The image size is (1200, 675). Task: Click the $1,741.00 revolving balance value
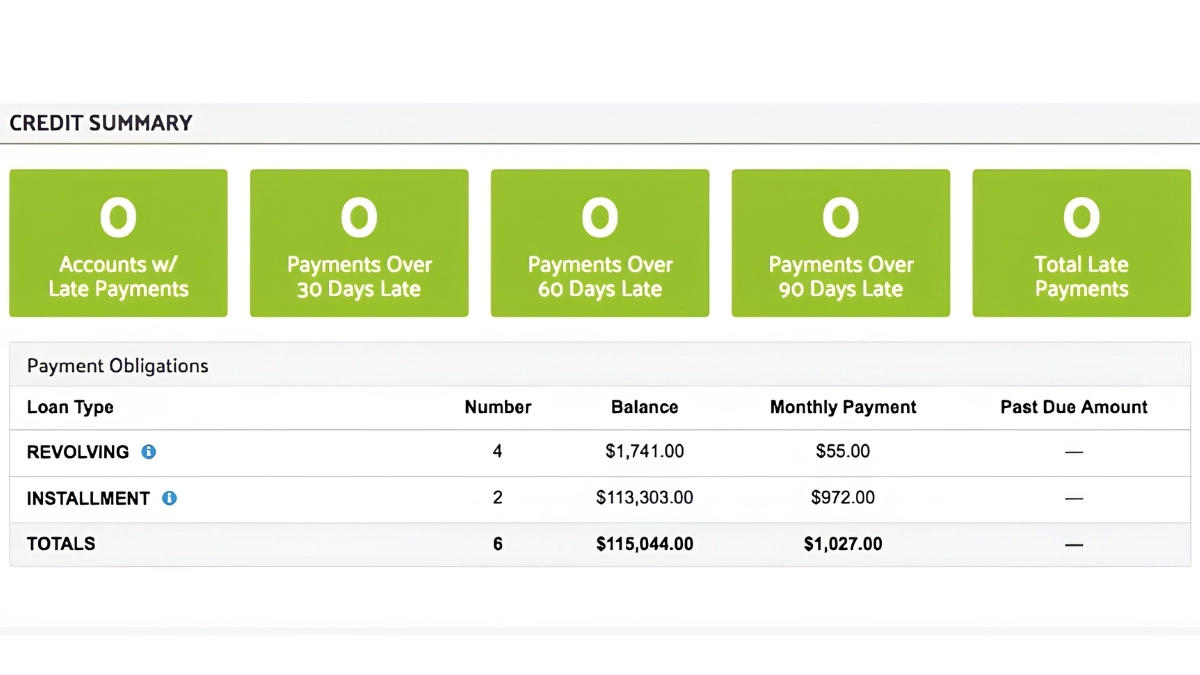645,452
